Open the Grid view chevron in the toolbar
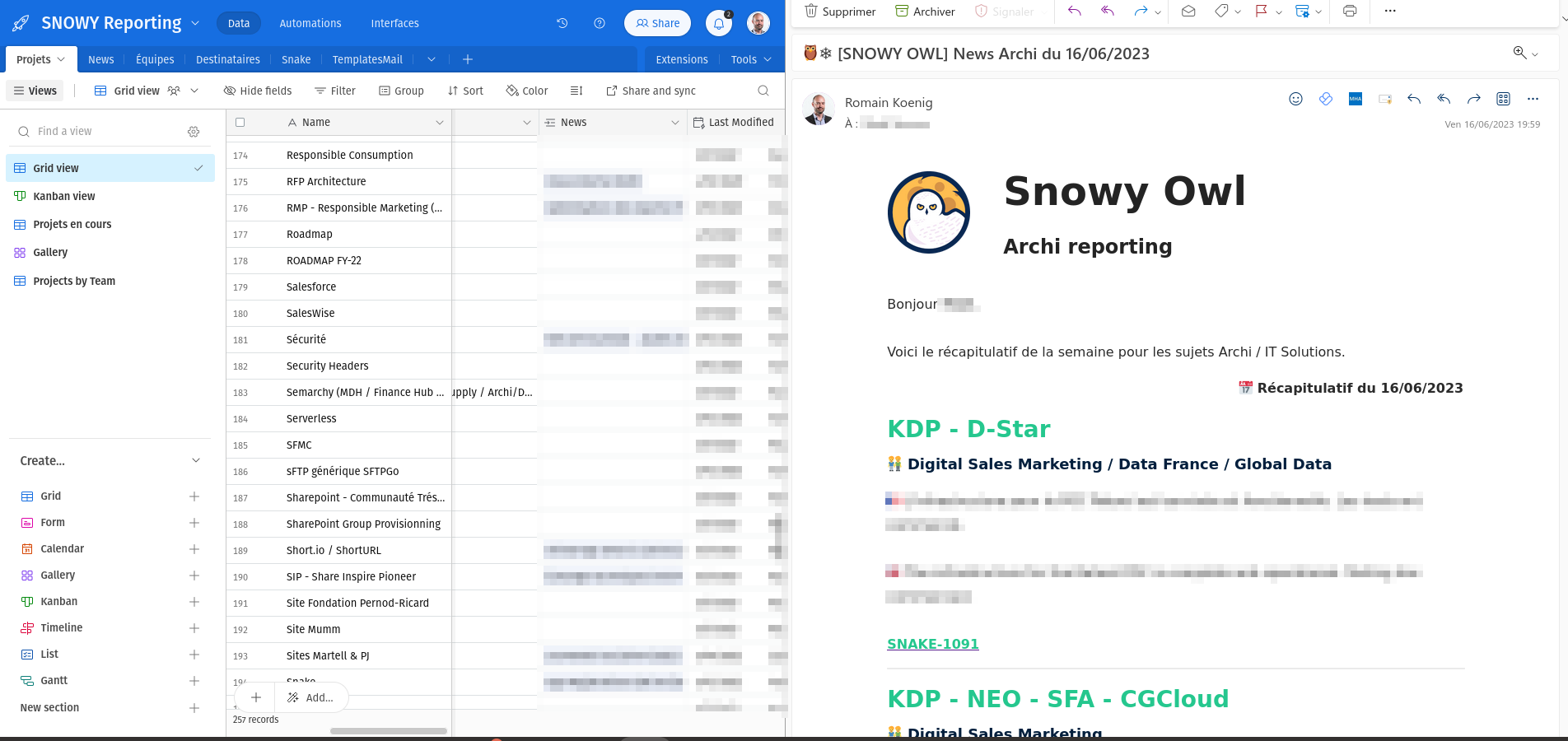This screenshot has width=1568, height=741. coord(194,91)
